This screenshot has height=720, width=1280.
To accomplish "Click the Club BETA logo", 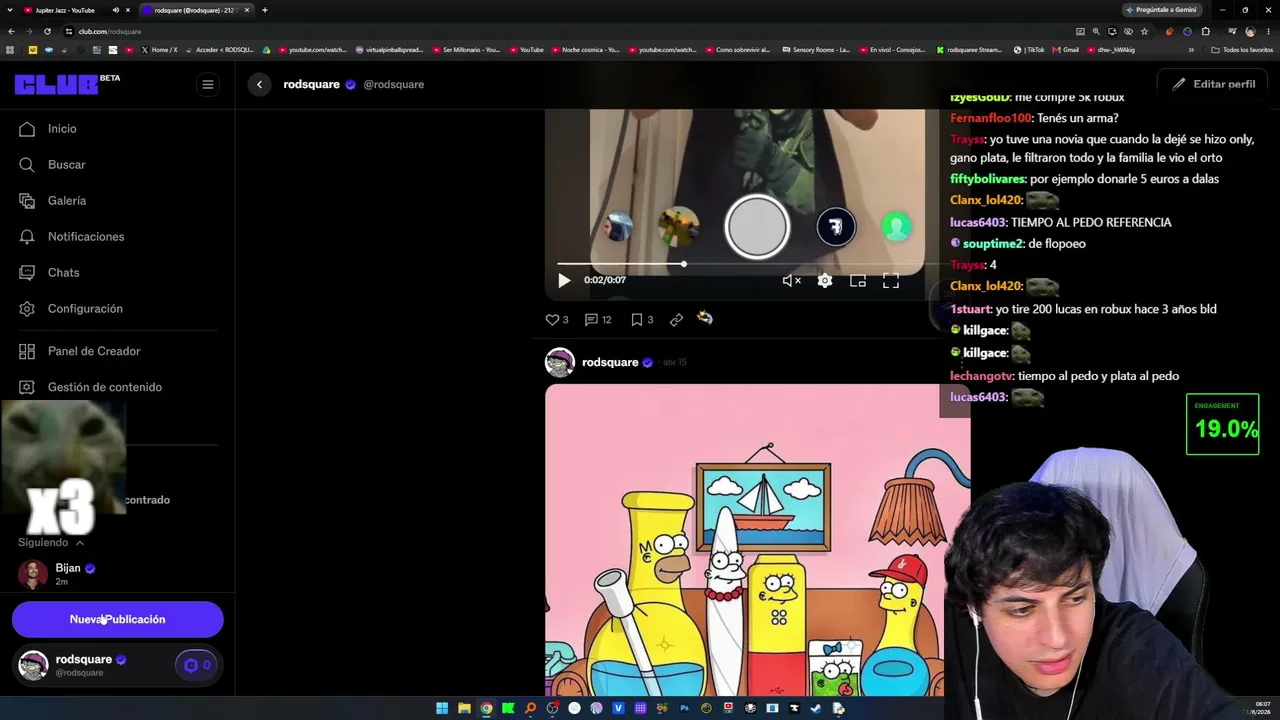I will click(66, 84).
